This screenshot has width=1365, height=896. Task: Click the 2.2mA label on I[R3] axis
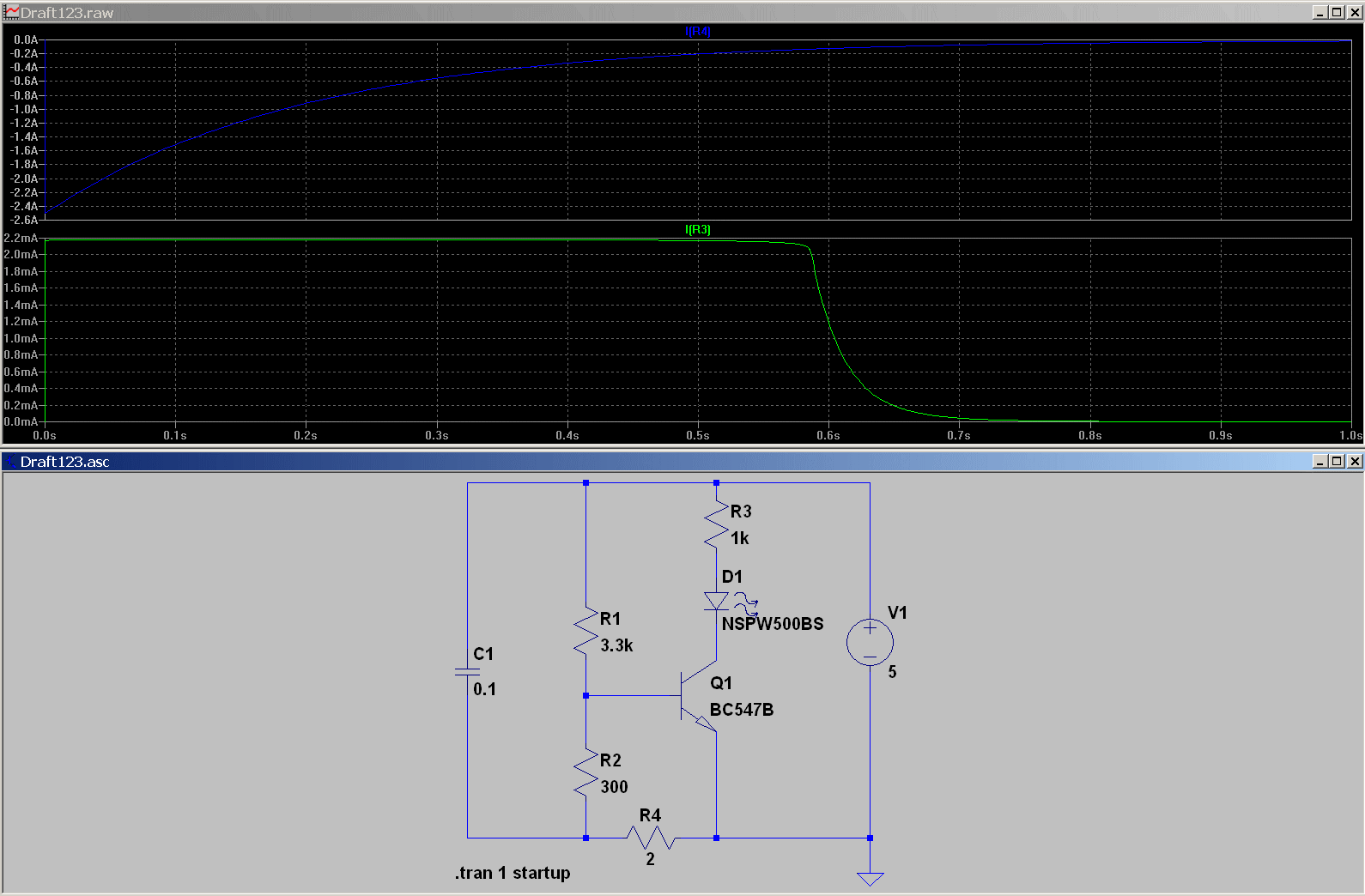click(x=21, y=238)
